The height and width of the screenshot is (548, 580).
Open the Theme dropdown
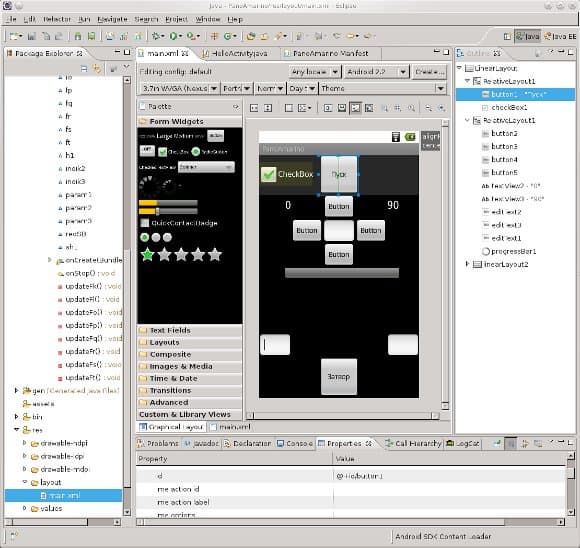(x=382, y=88)
